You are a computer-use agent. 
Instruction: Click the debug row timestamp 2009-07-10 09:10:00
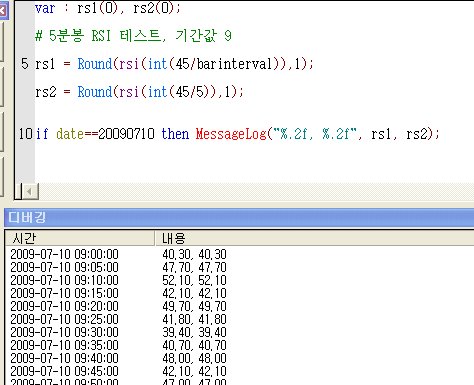(64, 280)
